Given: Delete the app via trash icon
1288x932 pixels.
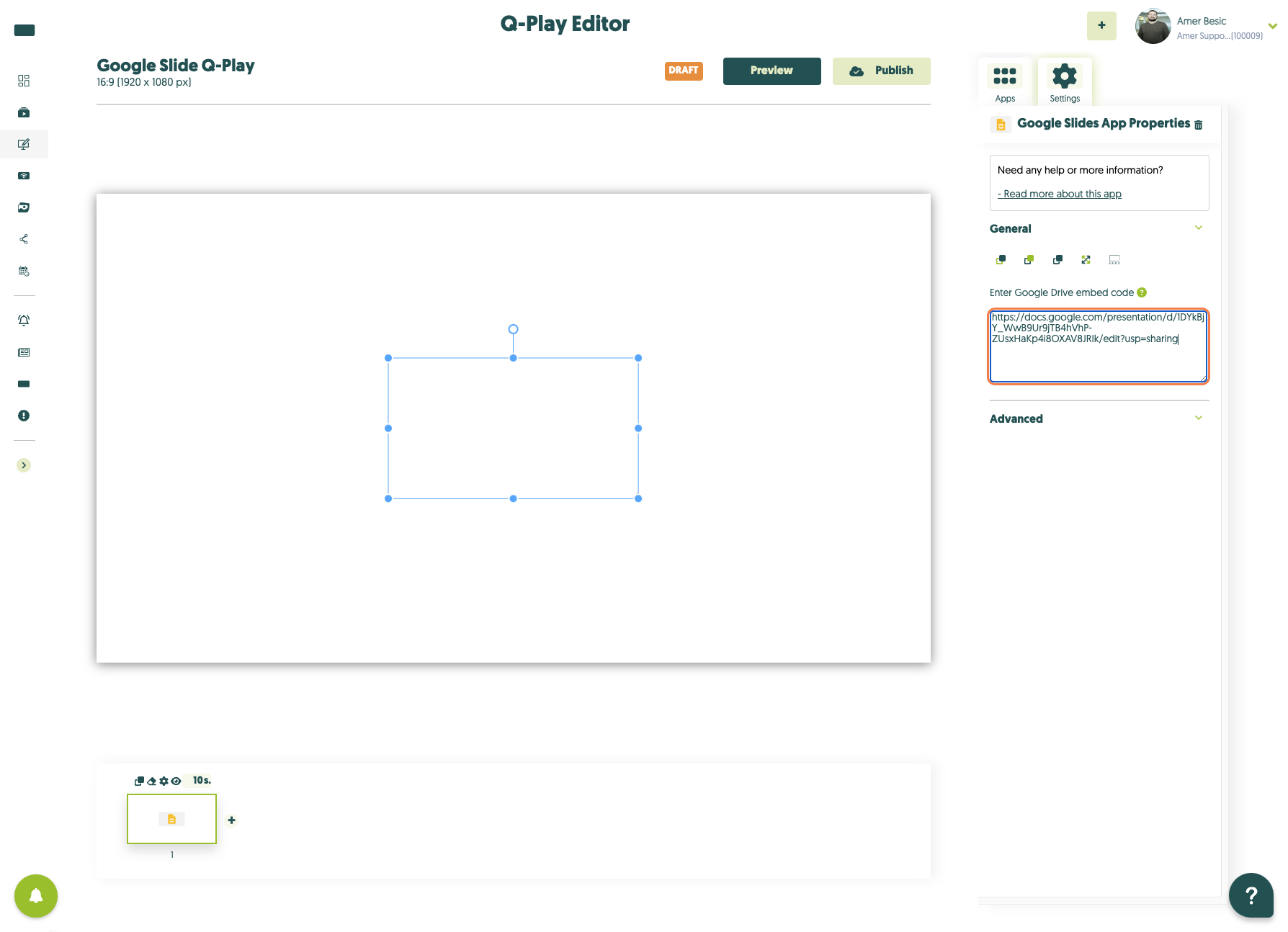Looking at the screenshot, I should point(1199,125).
